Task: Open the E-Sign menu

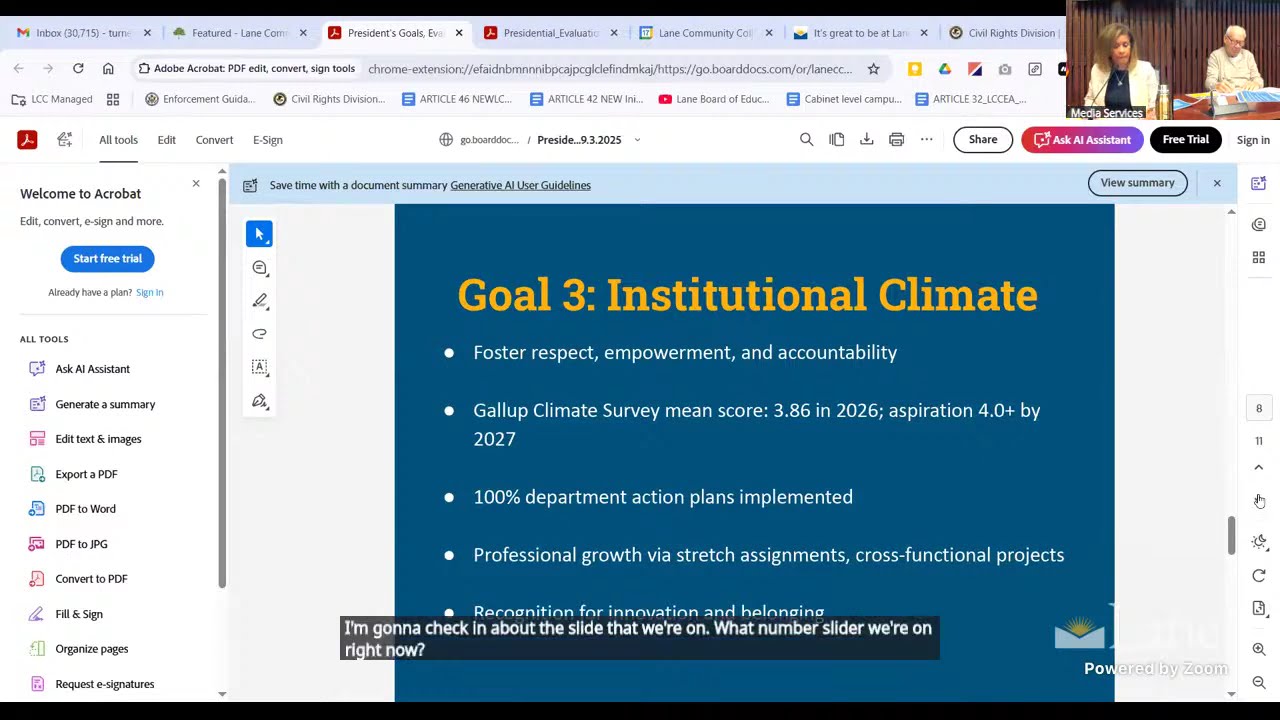Action: tap(267, 140)
